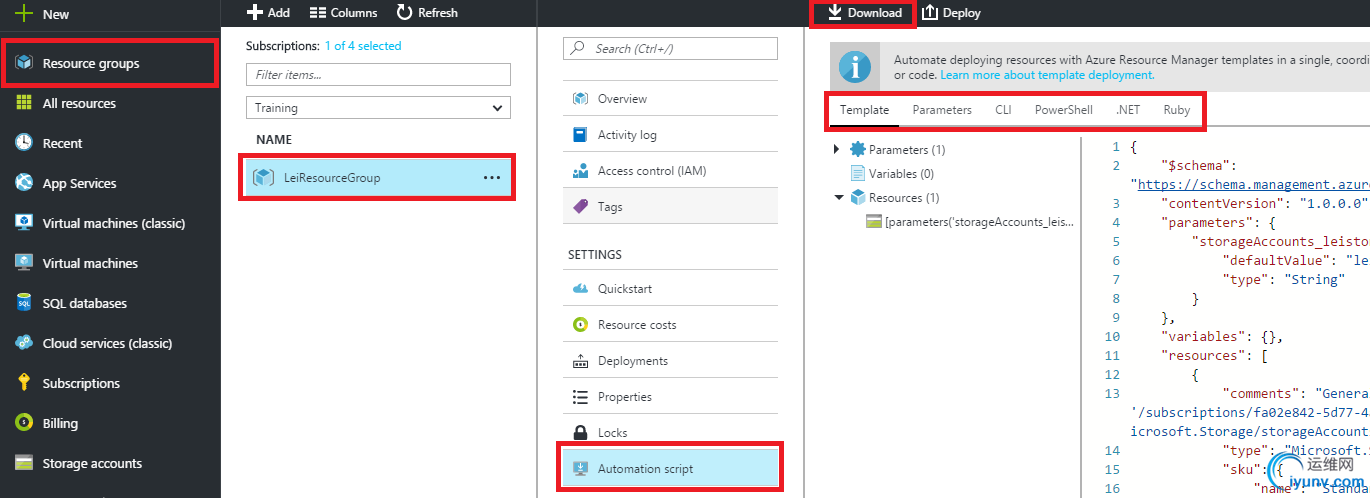This screenshot has height=498, width=1370.
Task: Click the Recent clock icon
Action: (24, 143)
